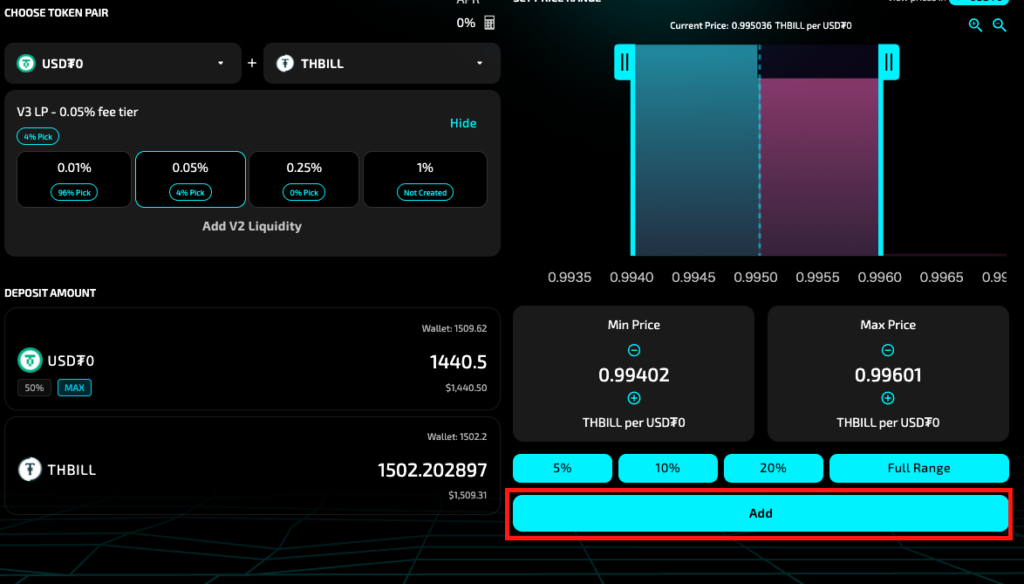Select the 0.01% fee tier
The image size is (1024, 584).
click(x=74, y=179)
